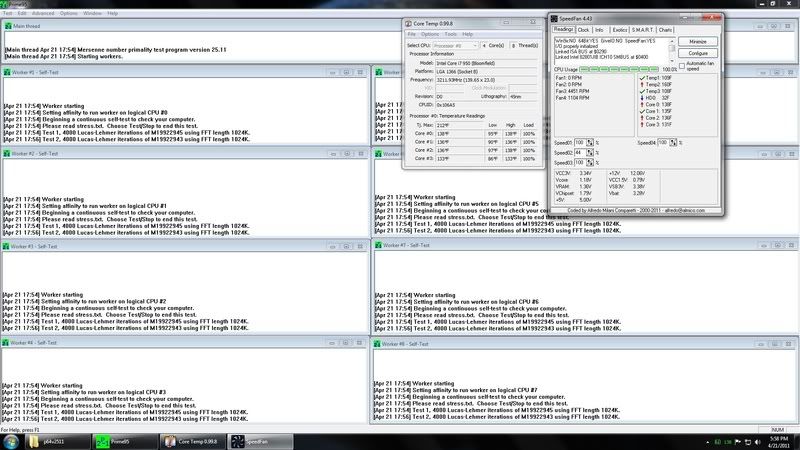This screenshot has width=800, height=450.
Task: Switch to SpeedFan S.M.A.R.T. tab
Action: (x=643, y=30)
